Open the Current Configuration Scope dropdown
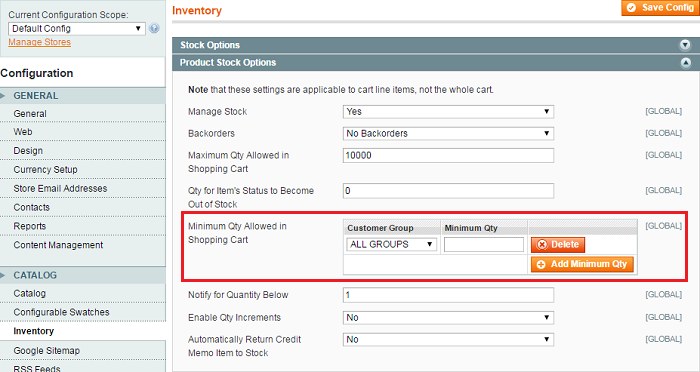Viewport: 700px width, 372px height. (77, 29)
